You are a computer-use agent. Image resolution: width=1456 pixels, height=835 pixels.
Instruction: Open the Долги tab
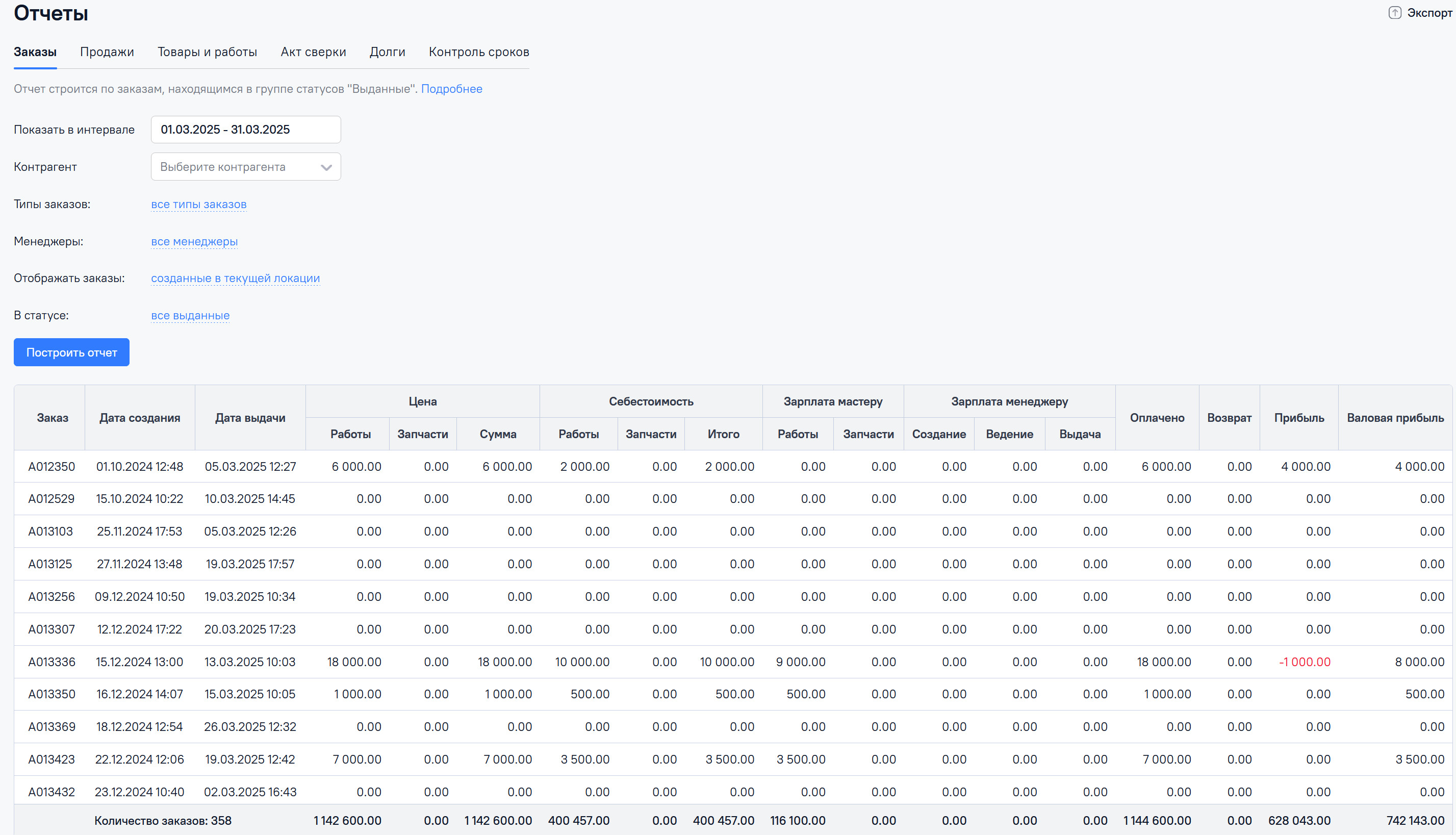[x=388, y=52]
